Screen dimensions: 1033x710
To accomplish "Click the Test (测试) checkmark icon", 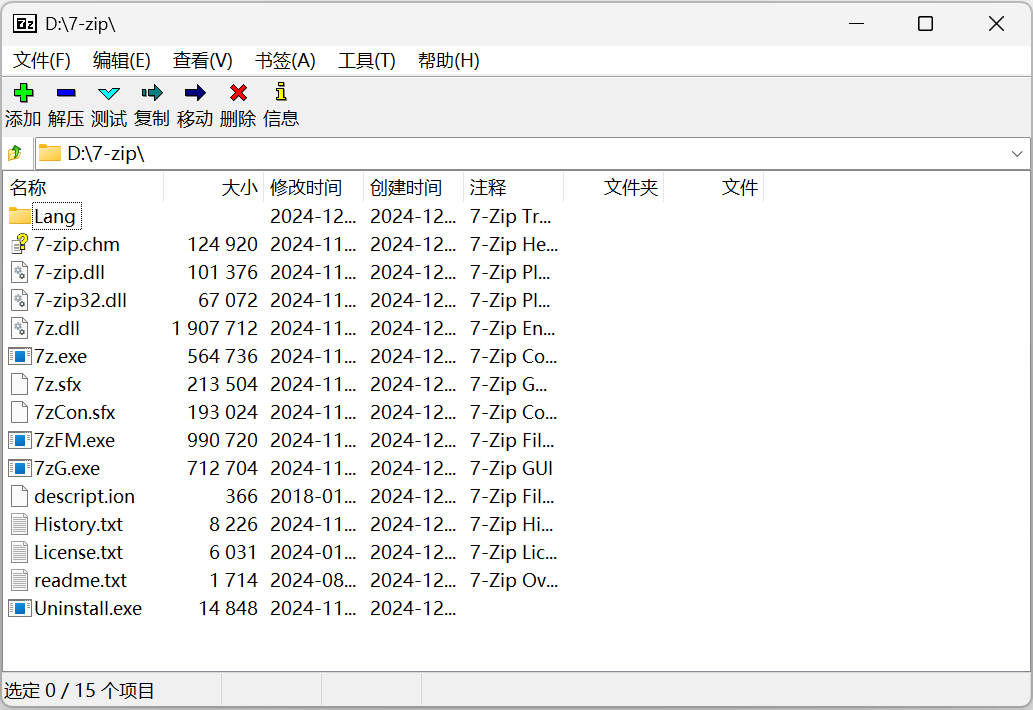I will click(109, 93).
